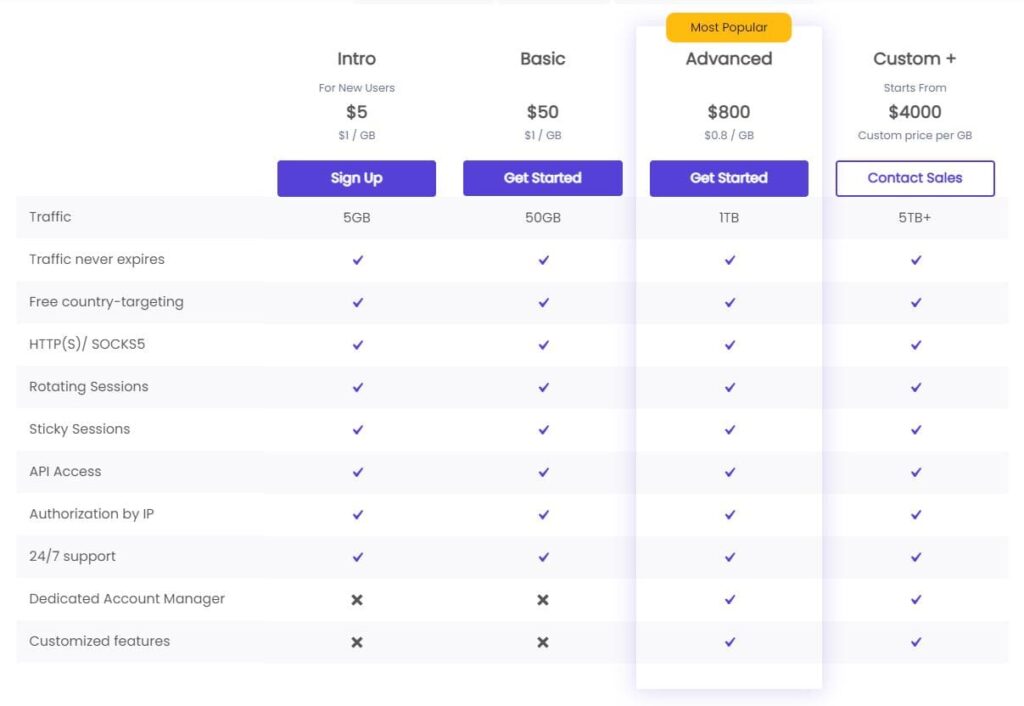The height and width of the screenshot is (706, 1024).
Task: Click the Traffic never expires row label
Action: [x=97, y=259]
